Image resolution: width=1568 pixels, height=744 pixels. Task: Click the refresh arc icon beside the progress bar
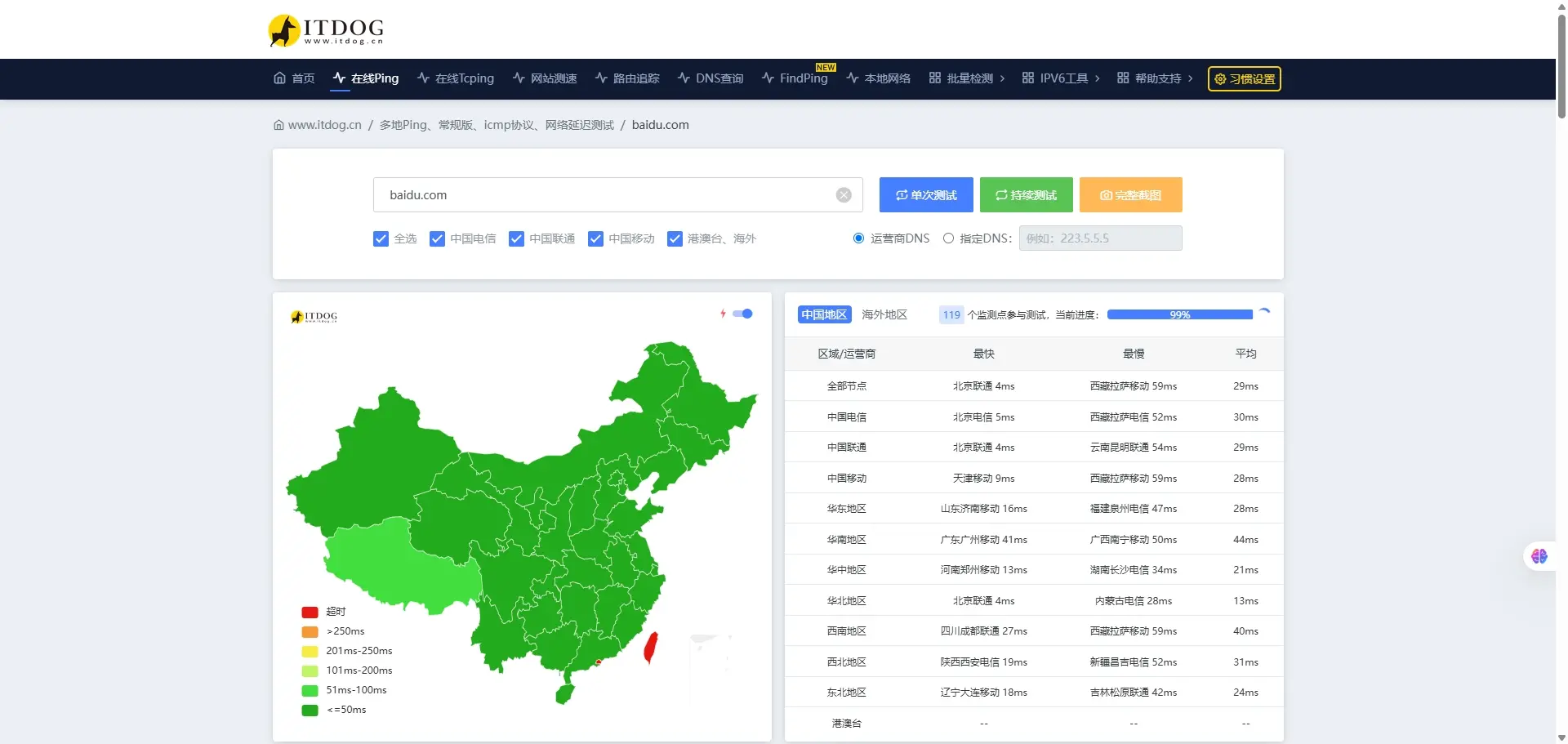(x=1265, y=312)
